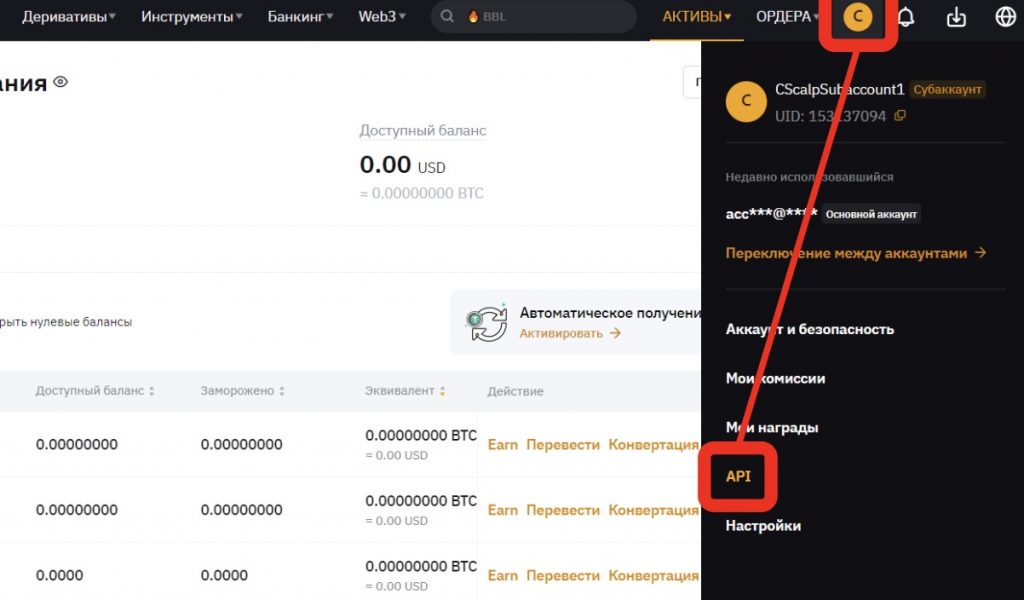Viewport: 1024px width, 600px height.
Task: Open Аккаунт и безопасность menu item
Action: point(810,329)
